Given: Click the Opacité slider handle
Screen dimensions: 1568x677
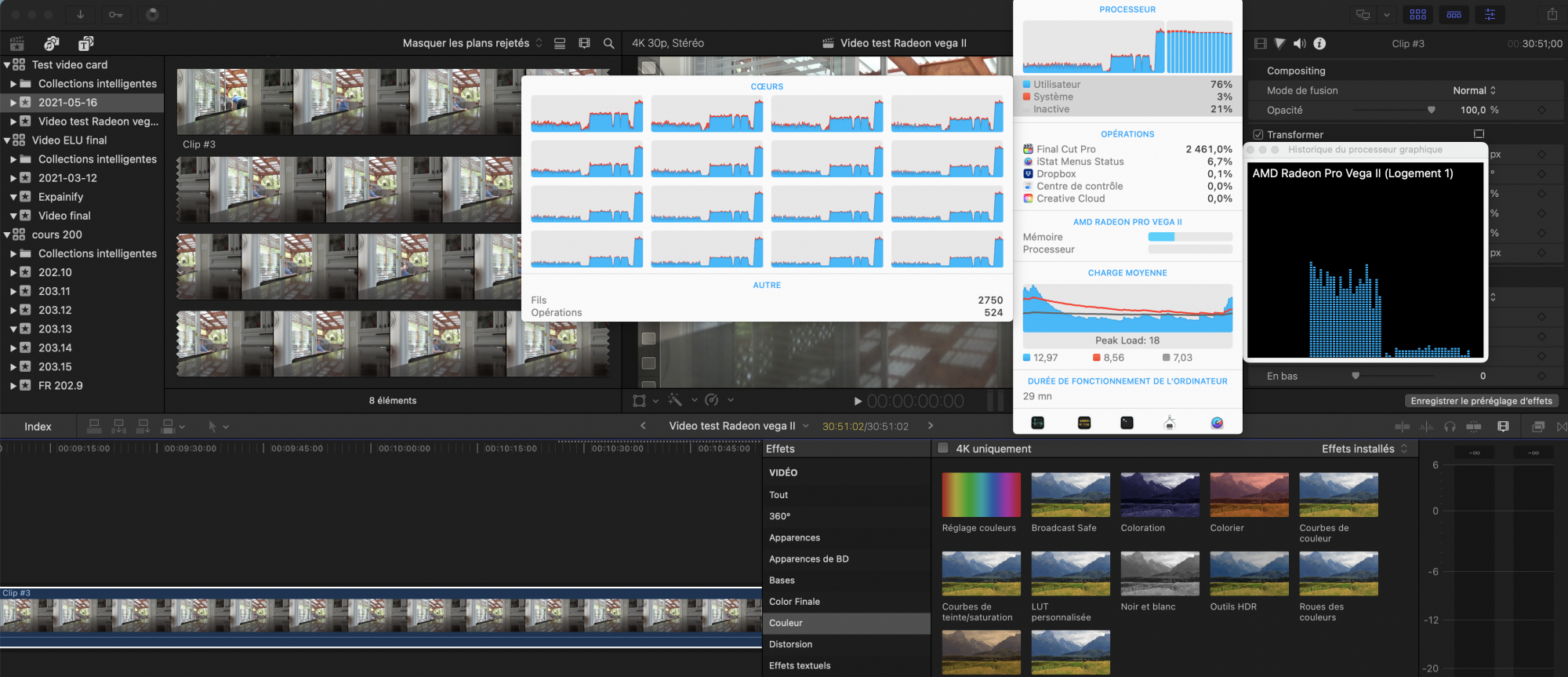Looking at the screenshot, I should (x=1431, y=111).
